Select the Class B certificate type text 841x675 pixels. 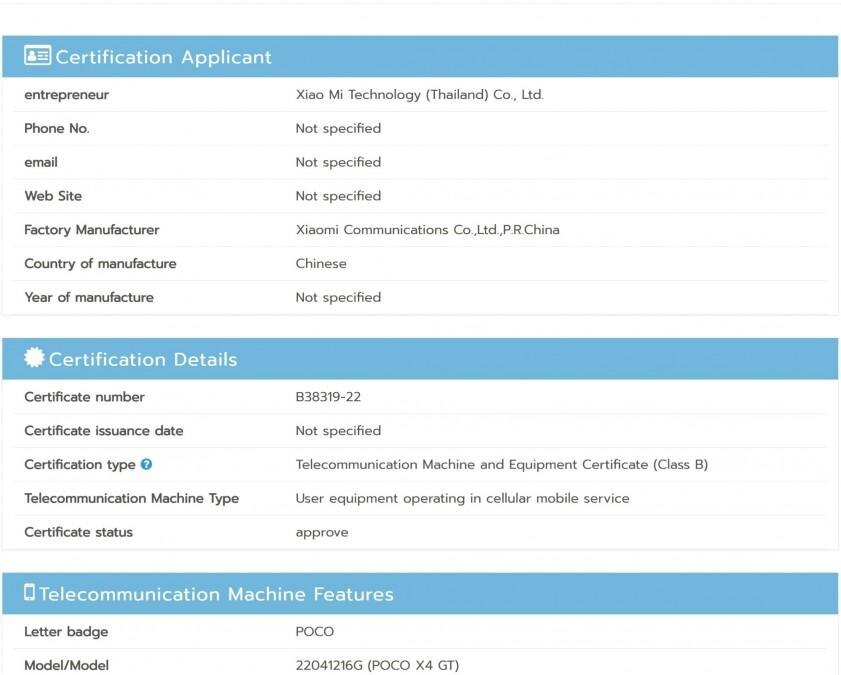(x=501, y=465)
